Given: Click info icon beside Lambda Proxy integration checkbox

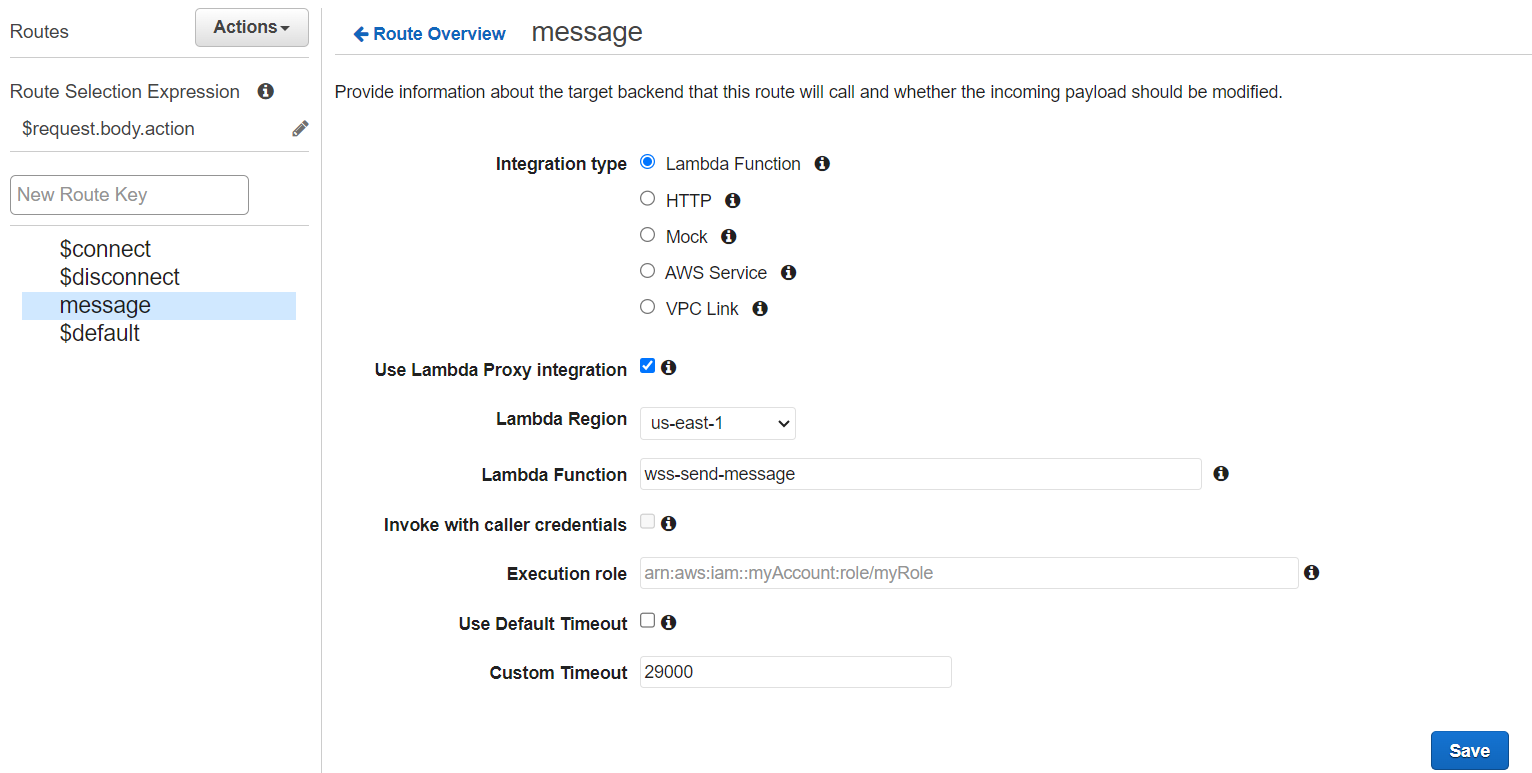Looking at the screenshot, I should pyautogui.click(x=669, y=367).
